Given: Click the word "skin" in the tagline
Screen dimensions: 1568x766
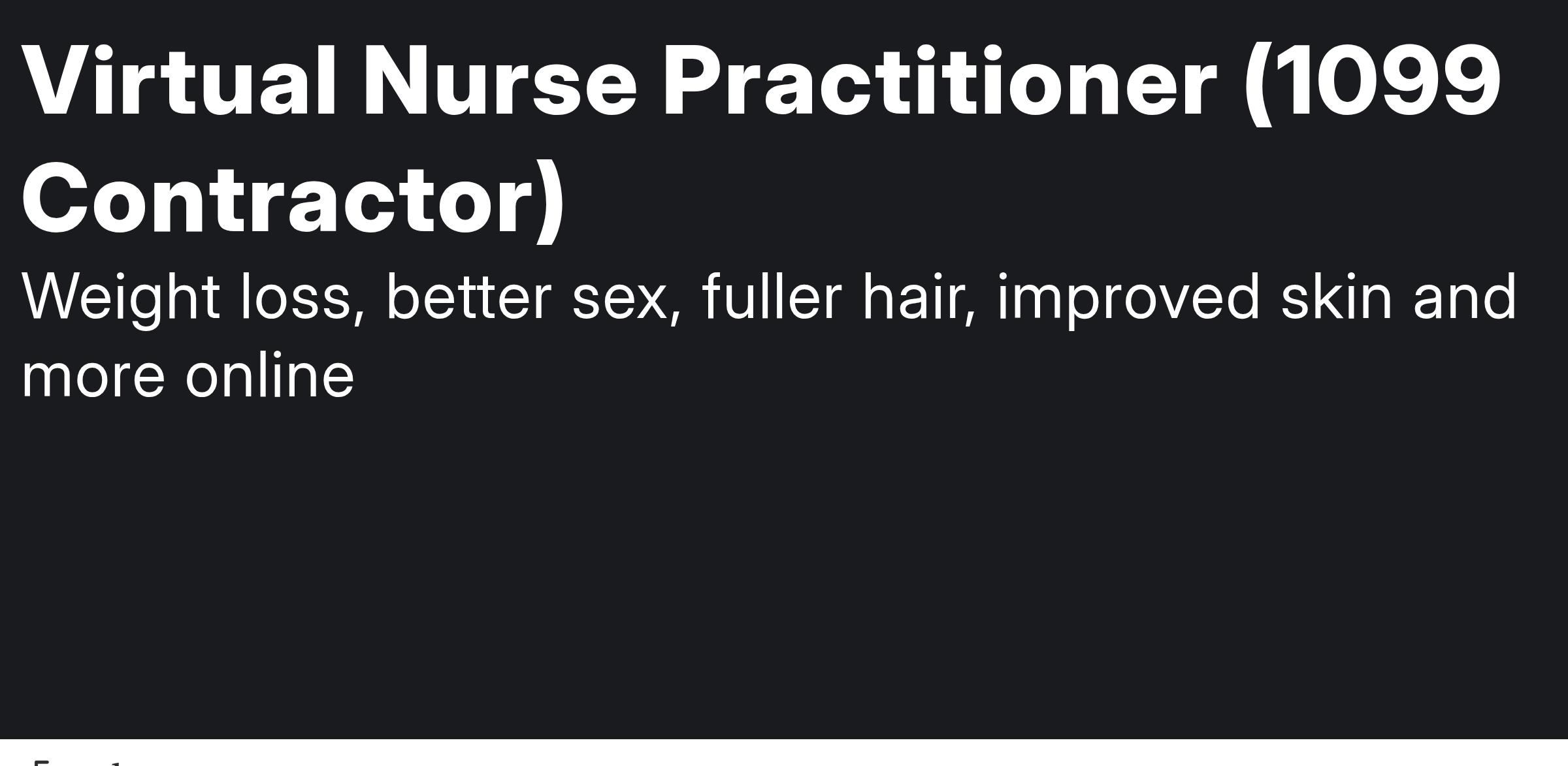Looking at the screenshot, I should click(1337, 298).
